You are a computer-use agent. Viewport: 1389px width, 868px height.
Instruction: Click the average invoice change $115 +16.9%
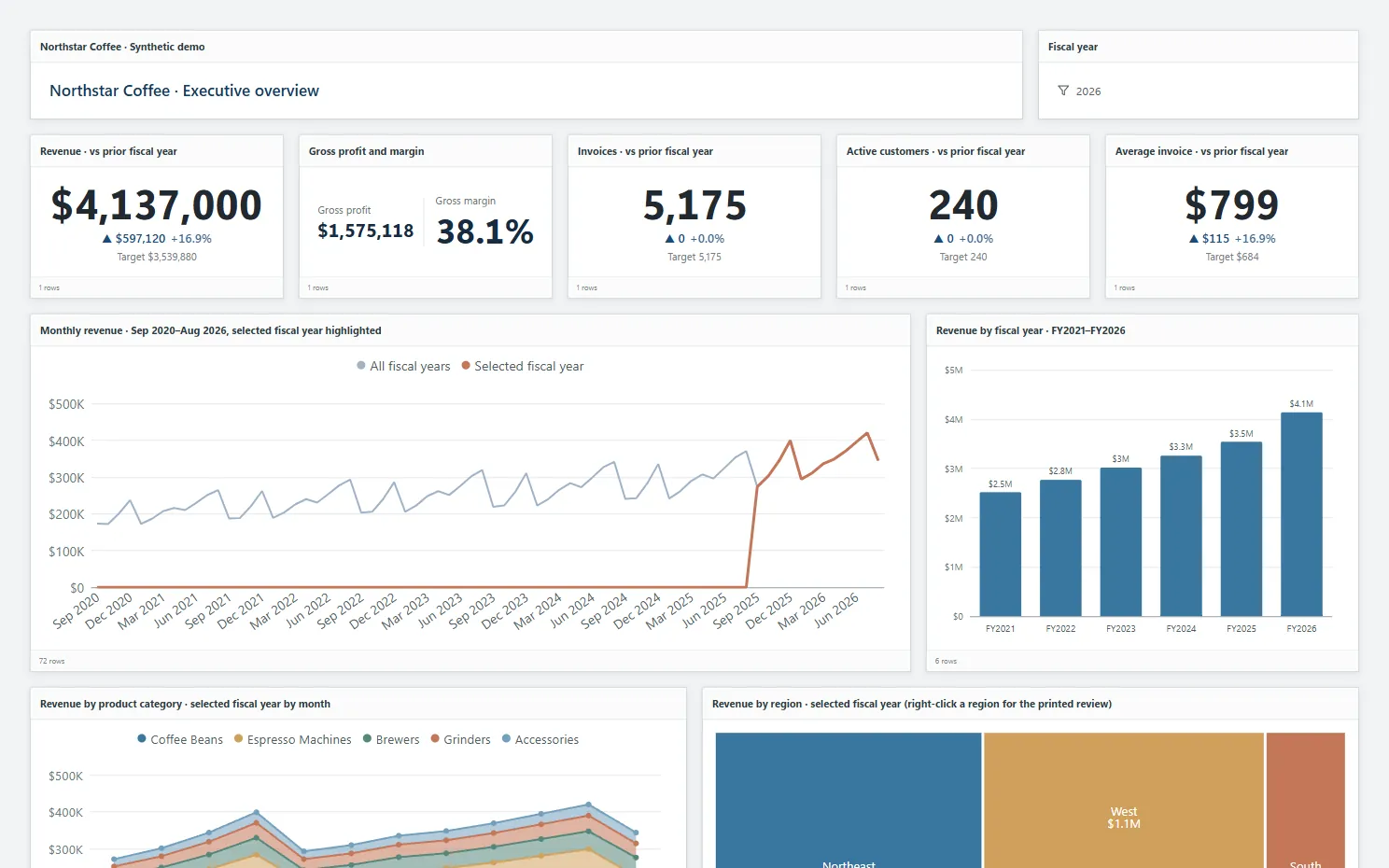click(1232, 239)
